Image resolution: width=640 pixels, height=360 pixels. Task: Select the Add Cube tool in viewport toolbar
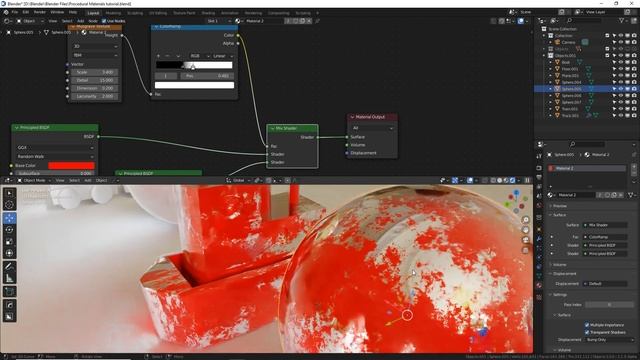click(9, 292)
